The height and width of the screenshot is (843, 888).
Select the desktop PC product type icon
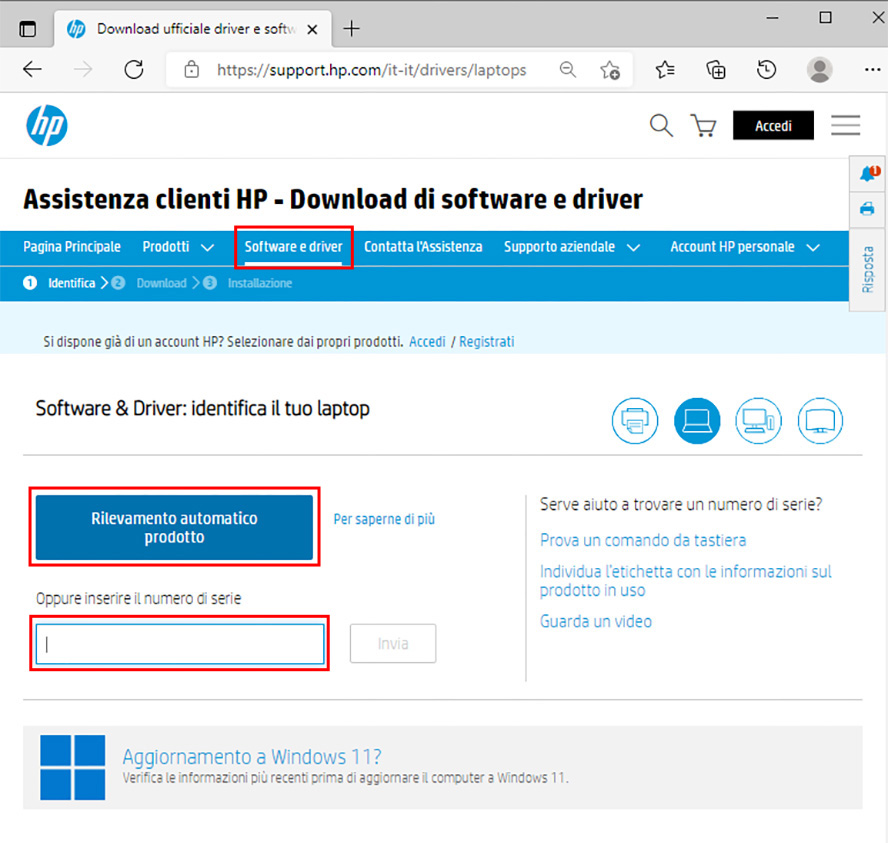(x=759, y=421)
